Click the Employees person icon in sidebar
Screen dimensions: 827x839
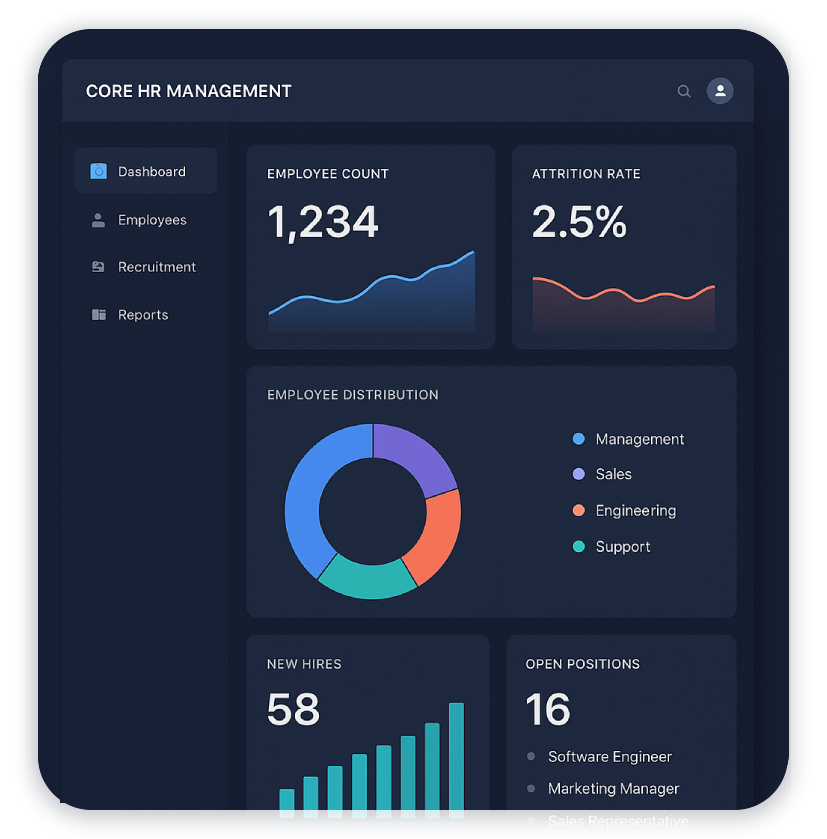click(x=98, y=220)
